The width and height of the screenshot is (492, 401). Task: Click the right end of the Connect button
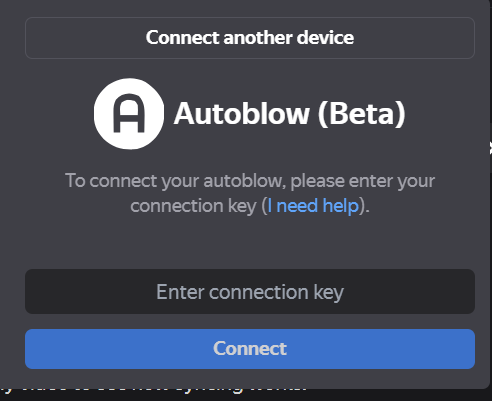(460, 349)
